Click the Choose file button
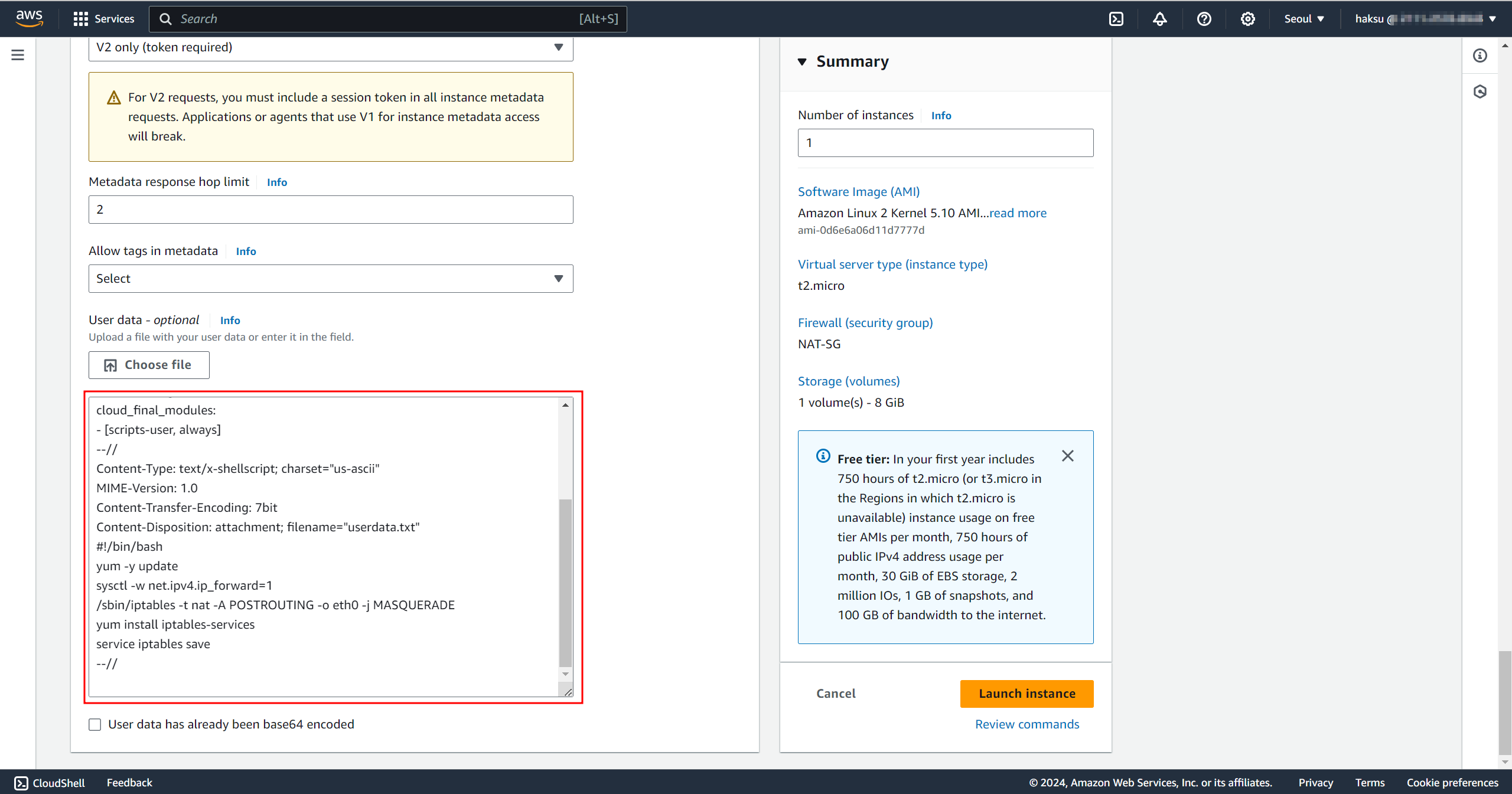1512x794 pixels. (149, 365)
